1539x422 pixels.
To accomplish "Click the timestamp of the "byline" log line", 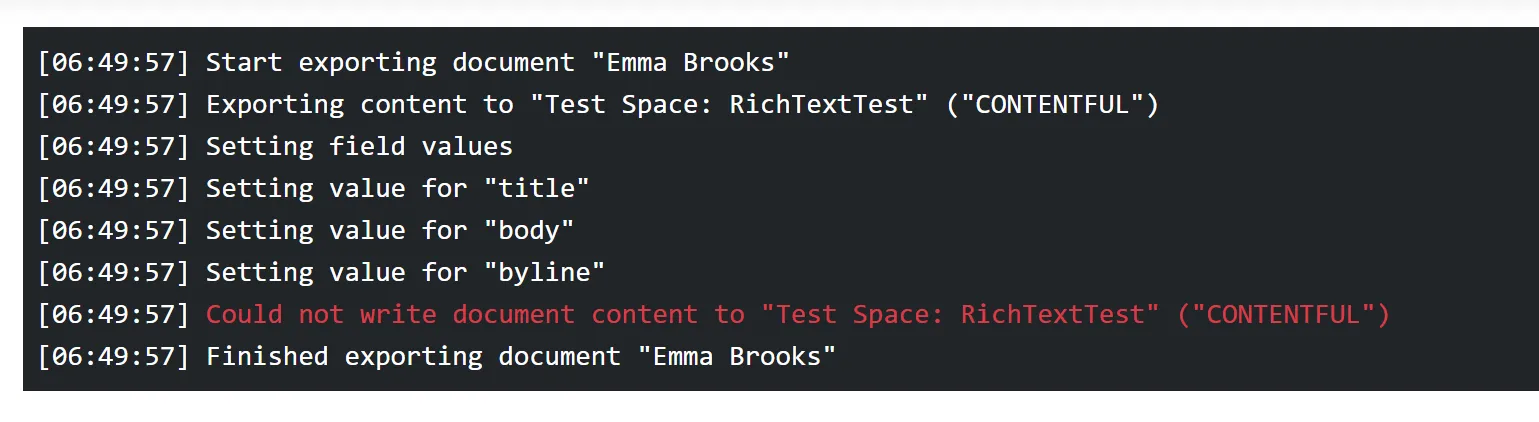I will [x=113, y=273].
